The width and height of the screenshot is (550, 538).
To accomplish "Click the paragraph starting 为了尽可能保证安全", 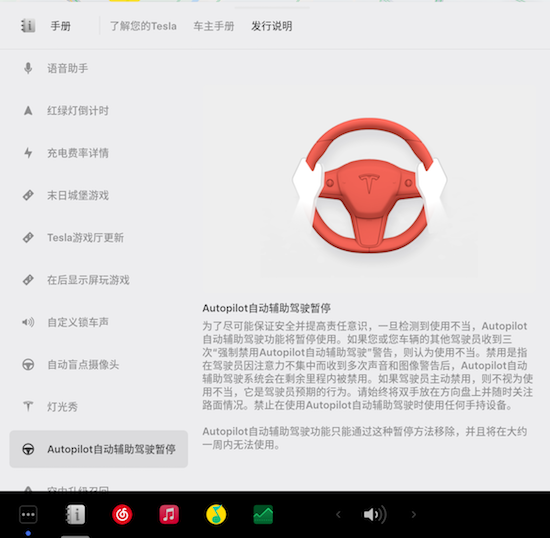I will (368, 366).
